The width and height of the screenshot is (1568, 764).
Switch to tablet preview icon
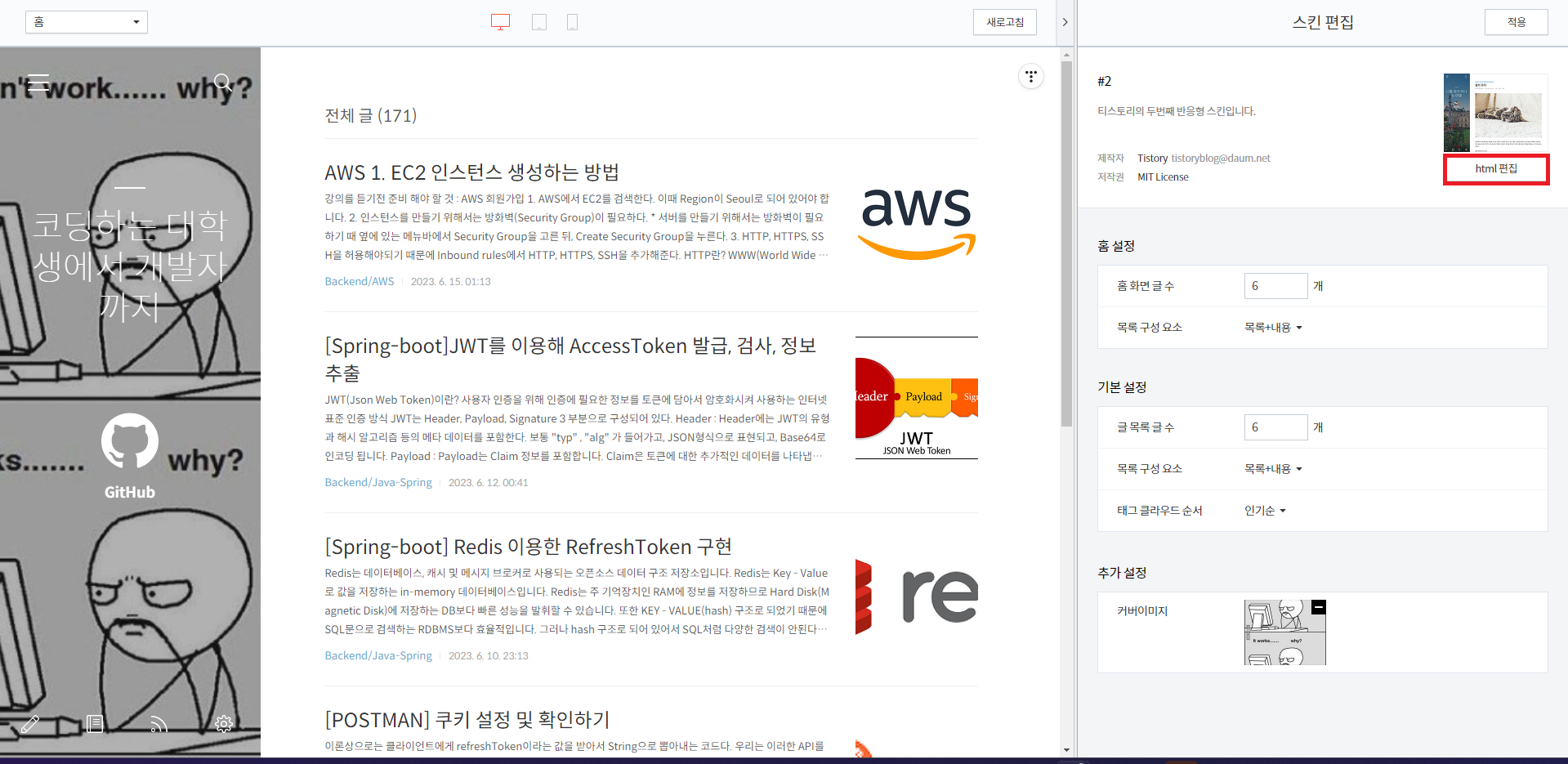(539, 22)
